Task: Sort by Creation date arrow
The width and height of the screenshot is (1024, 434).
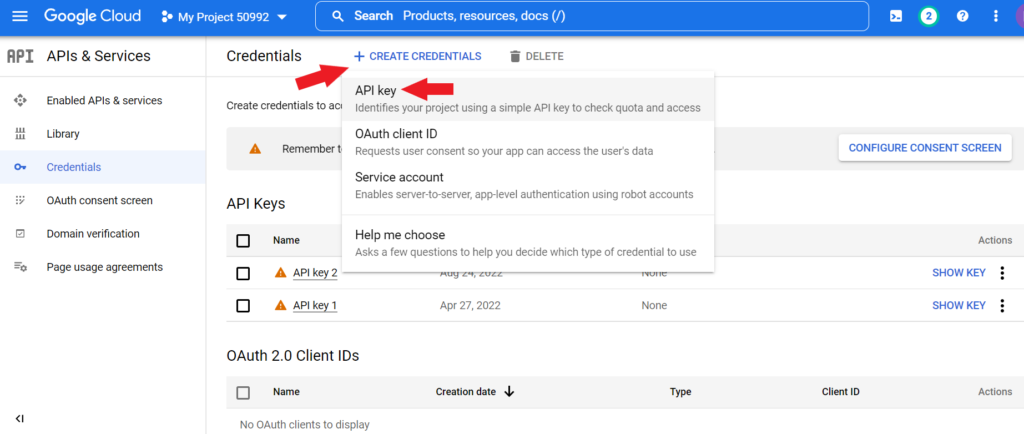Action: tap(509, 392)
